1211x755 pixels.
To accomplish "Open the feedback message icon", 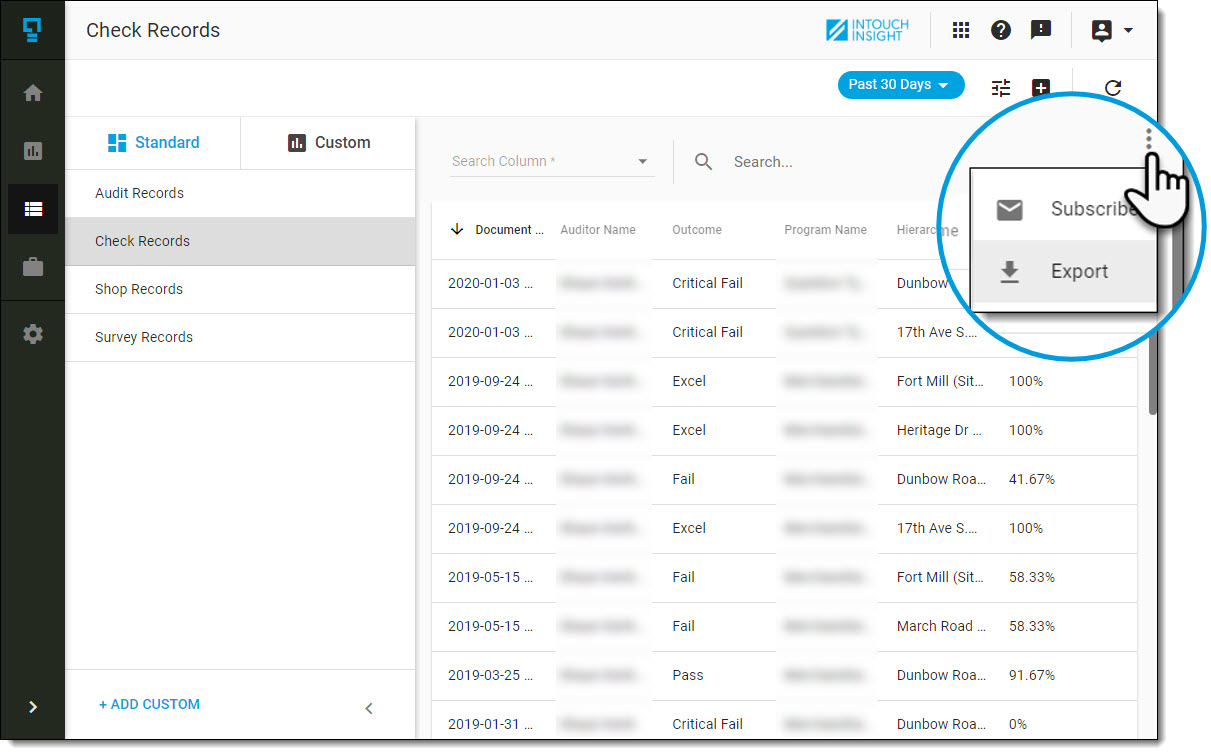I will tap(1041, 30).
